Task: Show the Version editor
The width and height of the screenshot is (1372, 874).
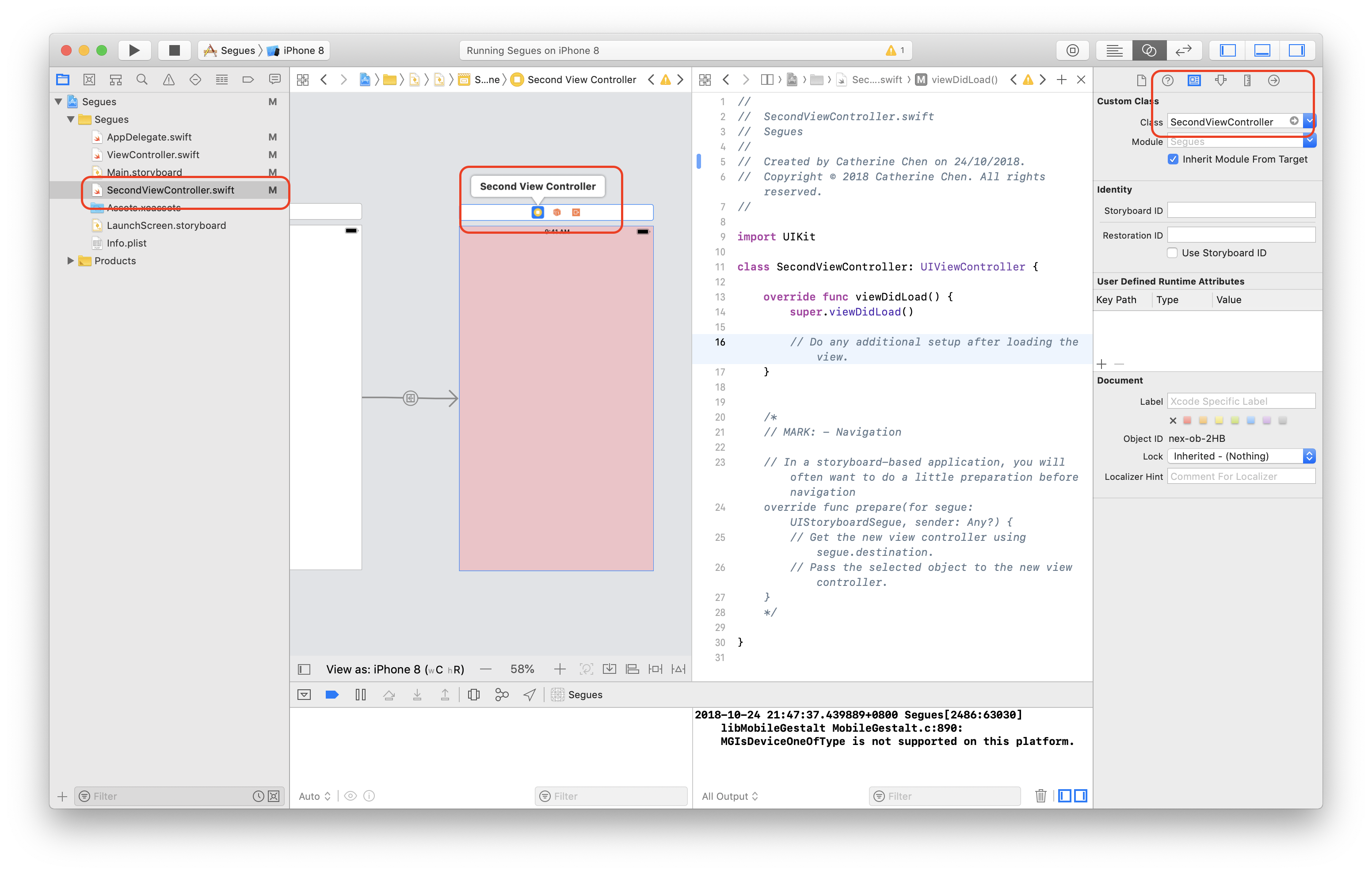Action: coord(1183,50)
